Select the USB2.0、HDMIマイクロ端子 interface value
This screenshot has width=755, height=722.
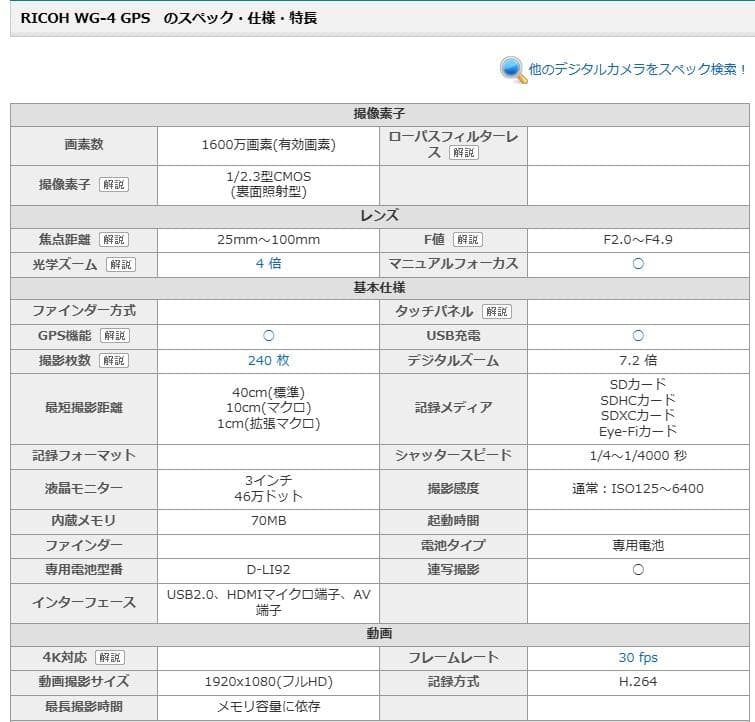(268, 602)
